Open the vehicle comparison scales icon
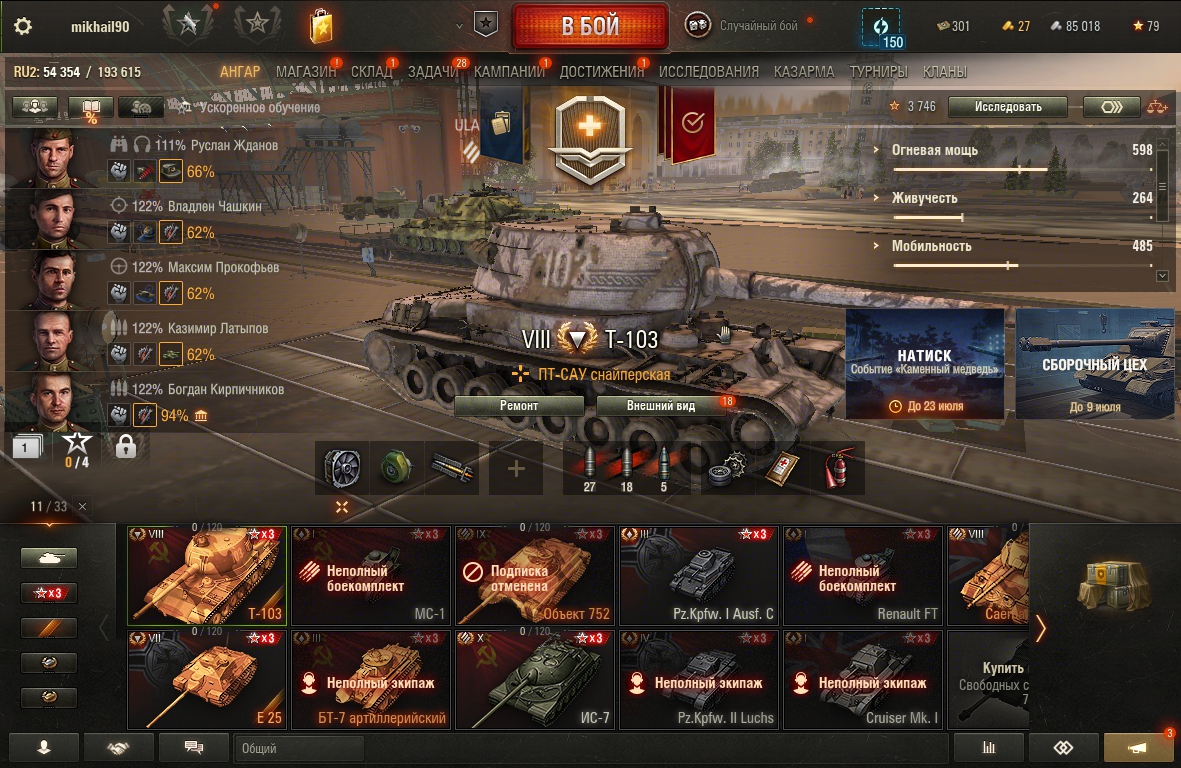Image resolution: width=1181 pixels, height=768 pixels. (1157, 107)
